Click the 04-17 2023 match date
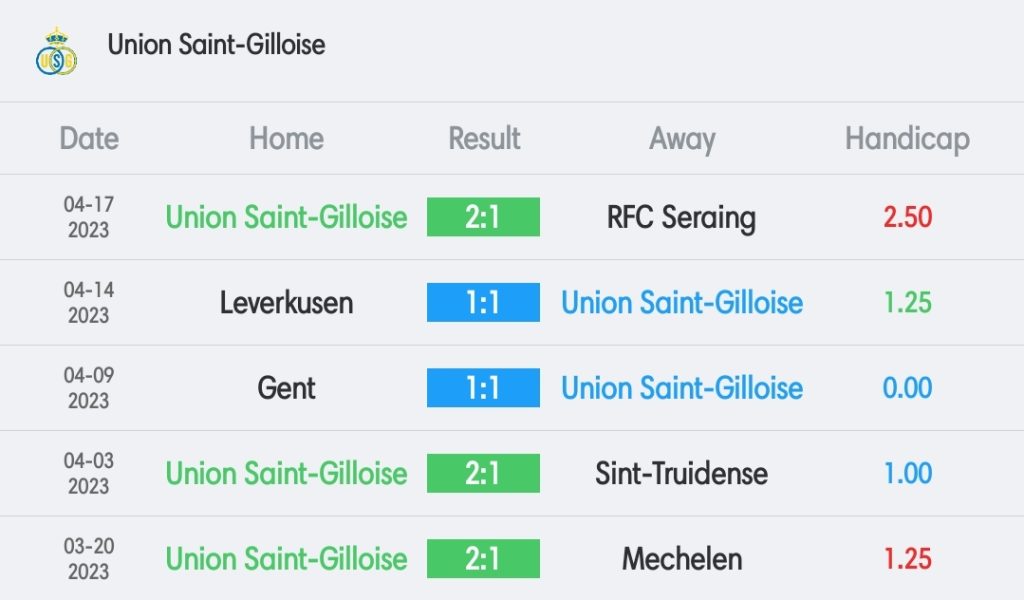Screen dimensions: 1024x600 pos(89,217)
